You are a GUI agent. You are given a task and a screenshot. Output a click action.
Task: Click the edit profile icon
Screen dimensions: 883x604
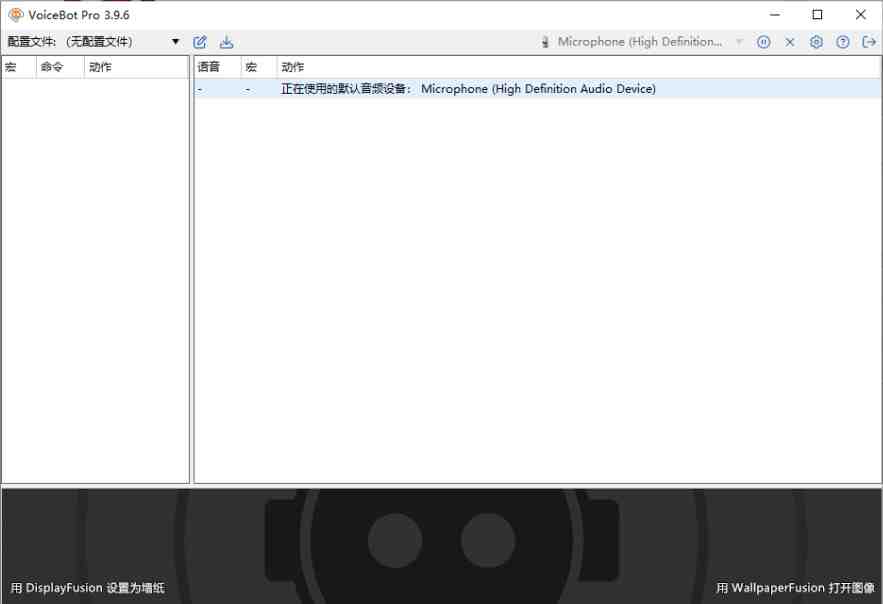click(x=199, y=42)
